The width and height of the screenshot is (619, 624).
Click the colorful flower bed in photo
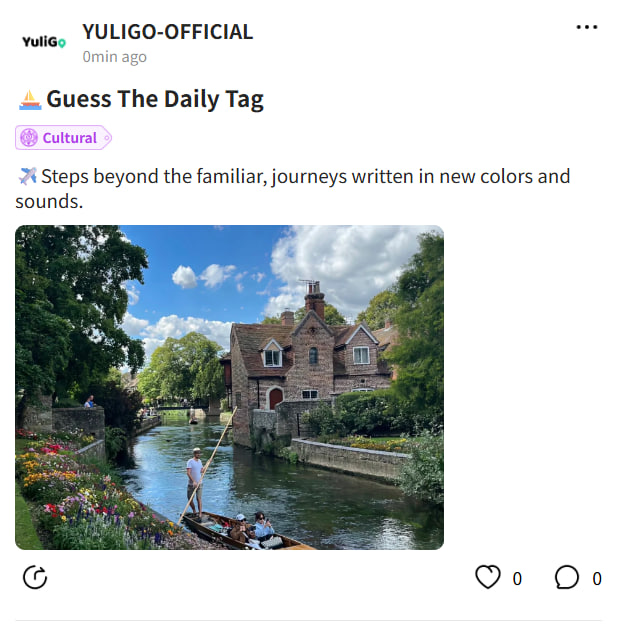(x=88, y=493)
